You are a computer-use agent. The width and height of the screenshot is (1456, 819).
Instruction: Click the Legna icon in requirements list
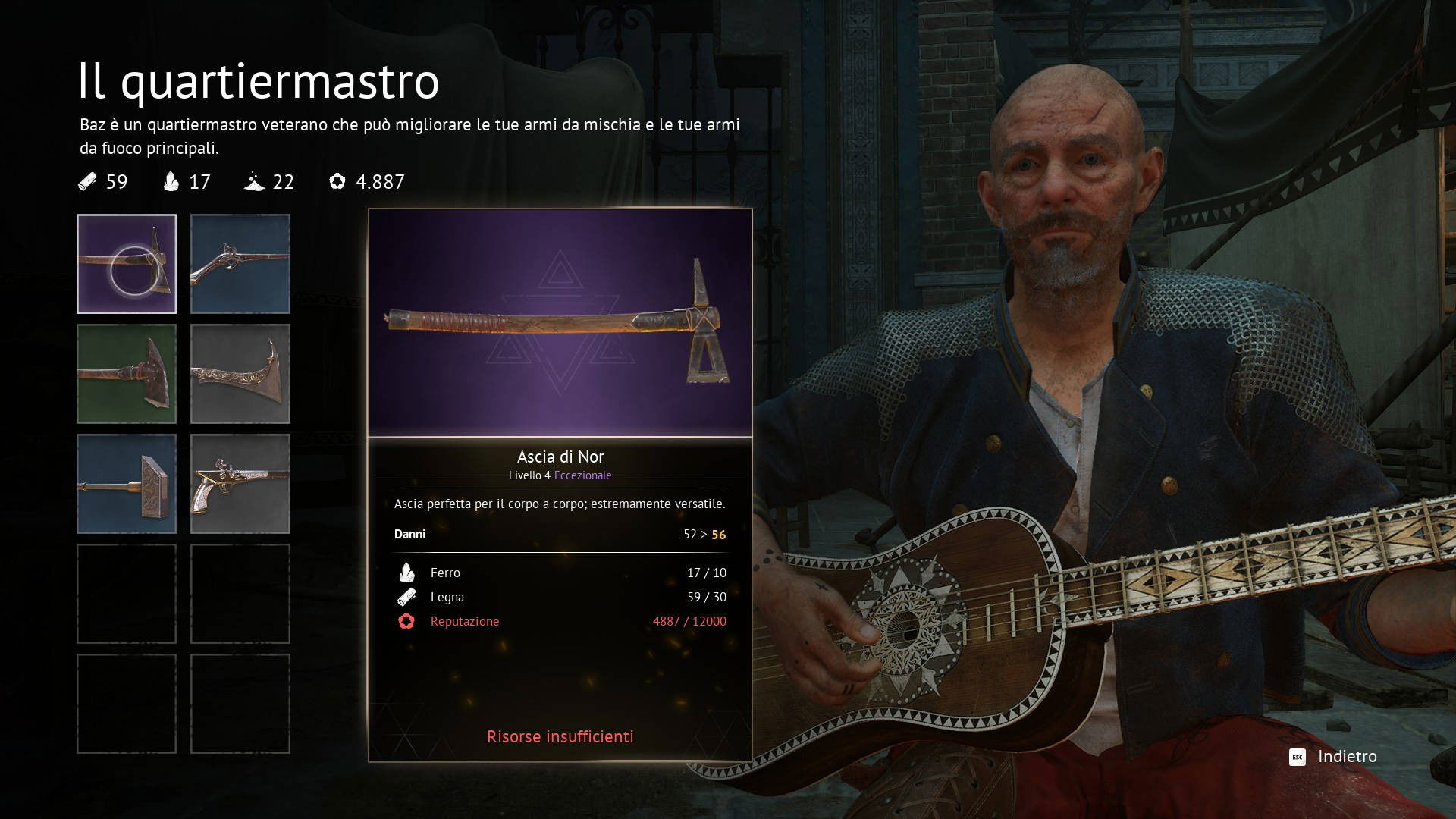406,597
